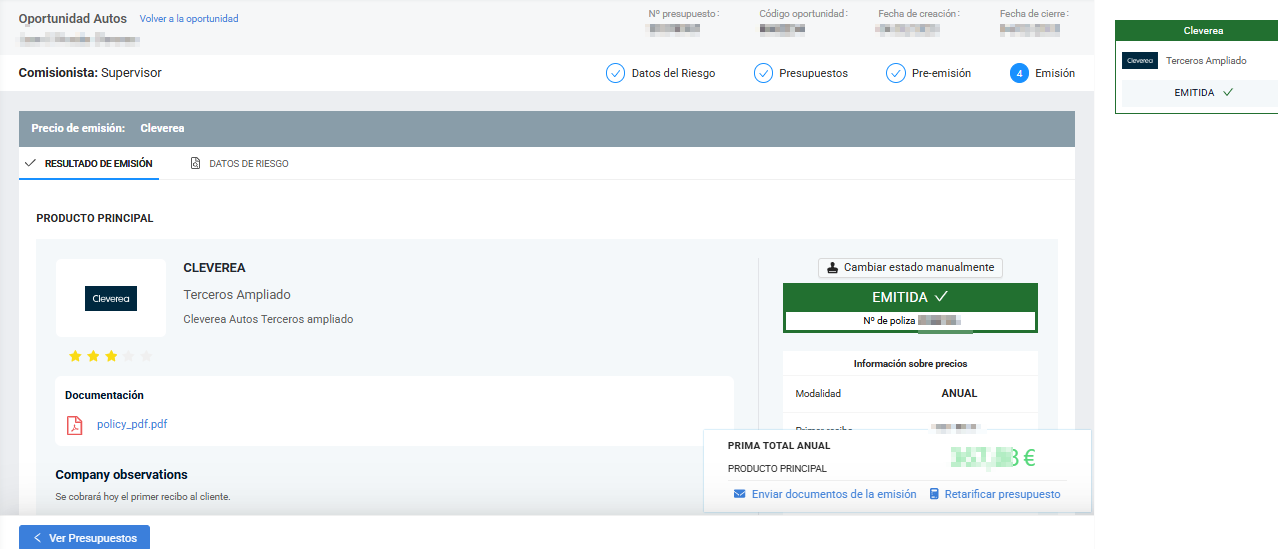Select the Resultado de Emisión tab
This screenshot has width=1278, height=549.
pyautogui.click(x=89, y=163)
